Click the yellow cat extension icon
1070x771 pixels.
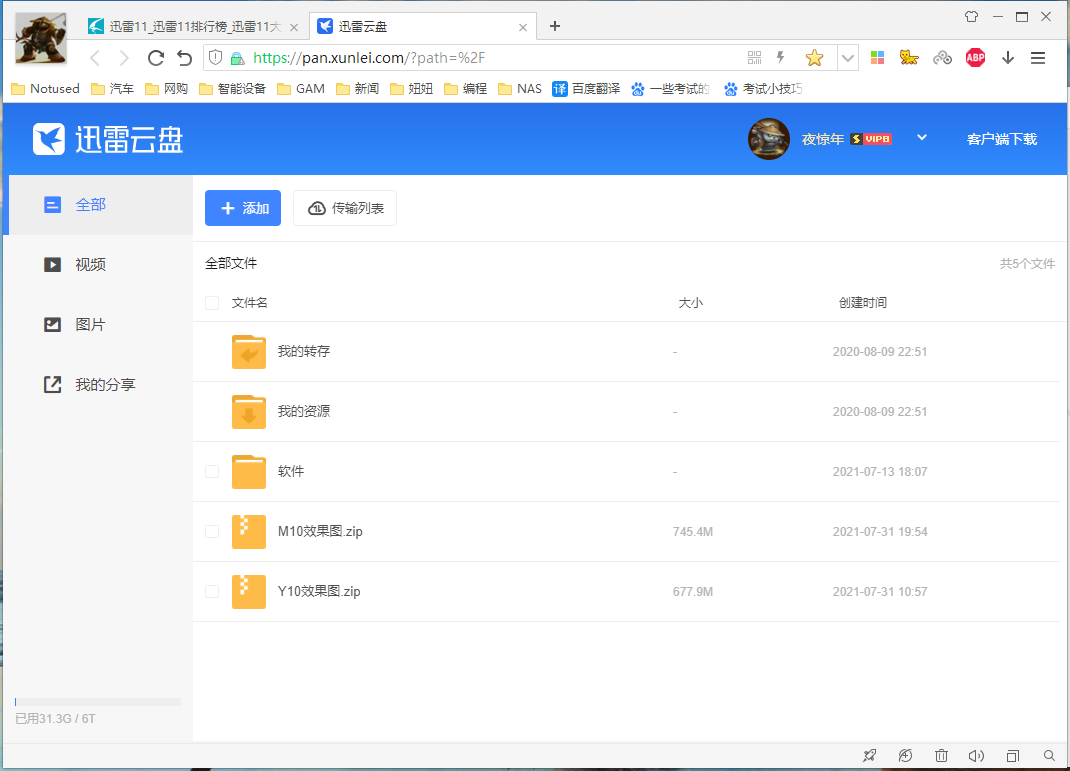click(909, 58)
